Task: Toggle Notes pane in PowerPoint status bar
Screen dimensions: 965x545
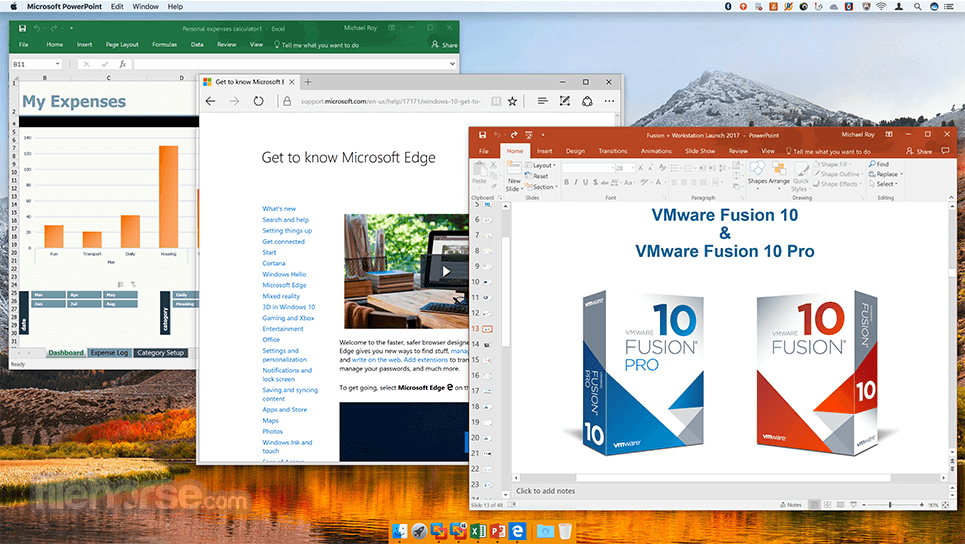Action: tap(791, 504)
